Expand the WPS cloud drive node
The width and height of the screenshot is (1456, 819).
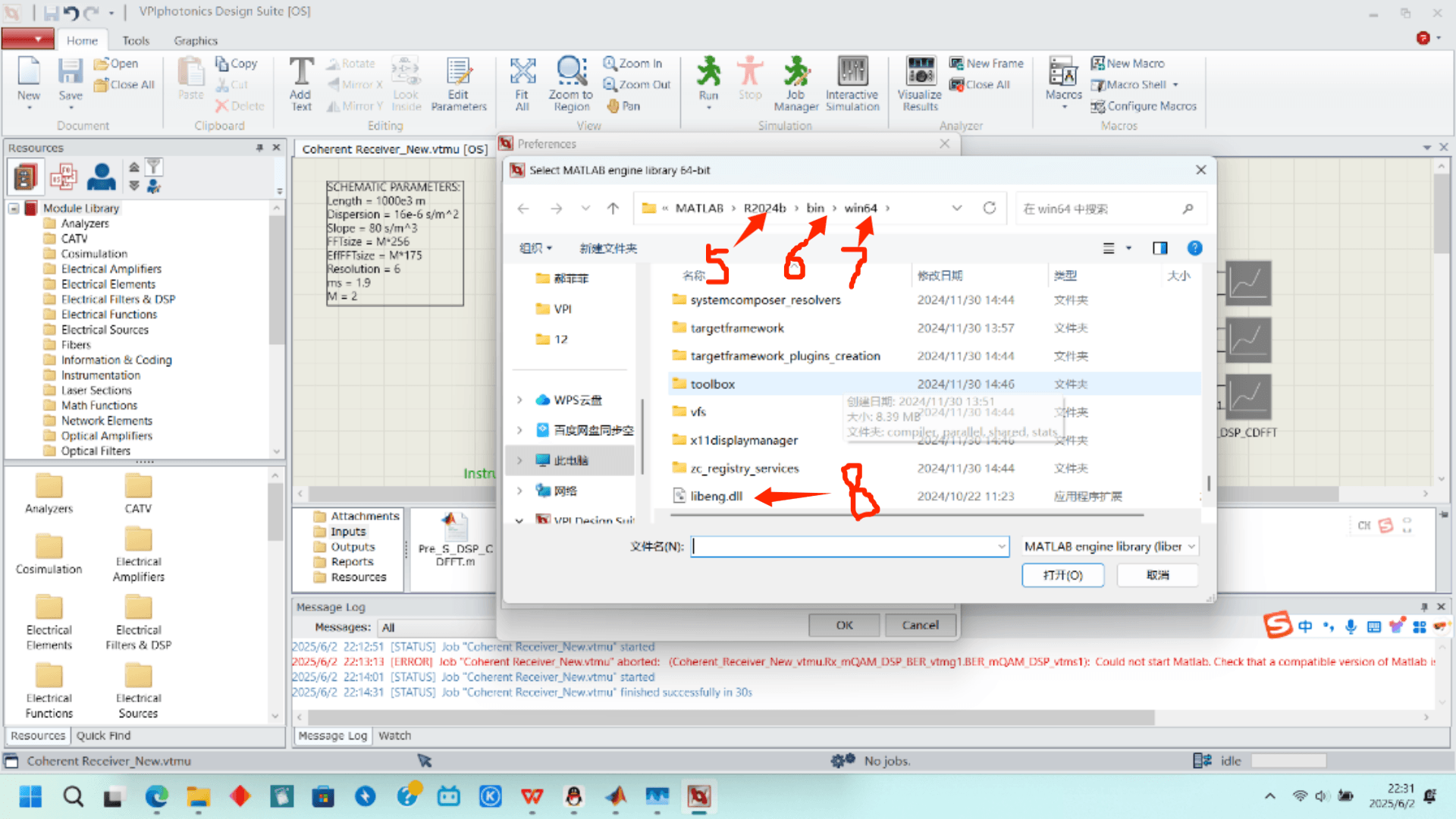click(519, 400)
